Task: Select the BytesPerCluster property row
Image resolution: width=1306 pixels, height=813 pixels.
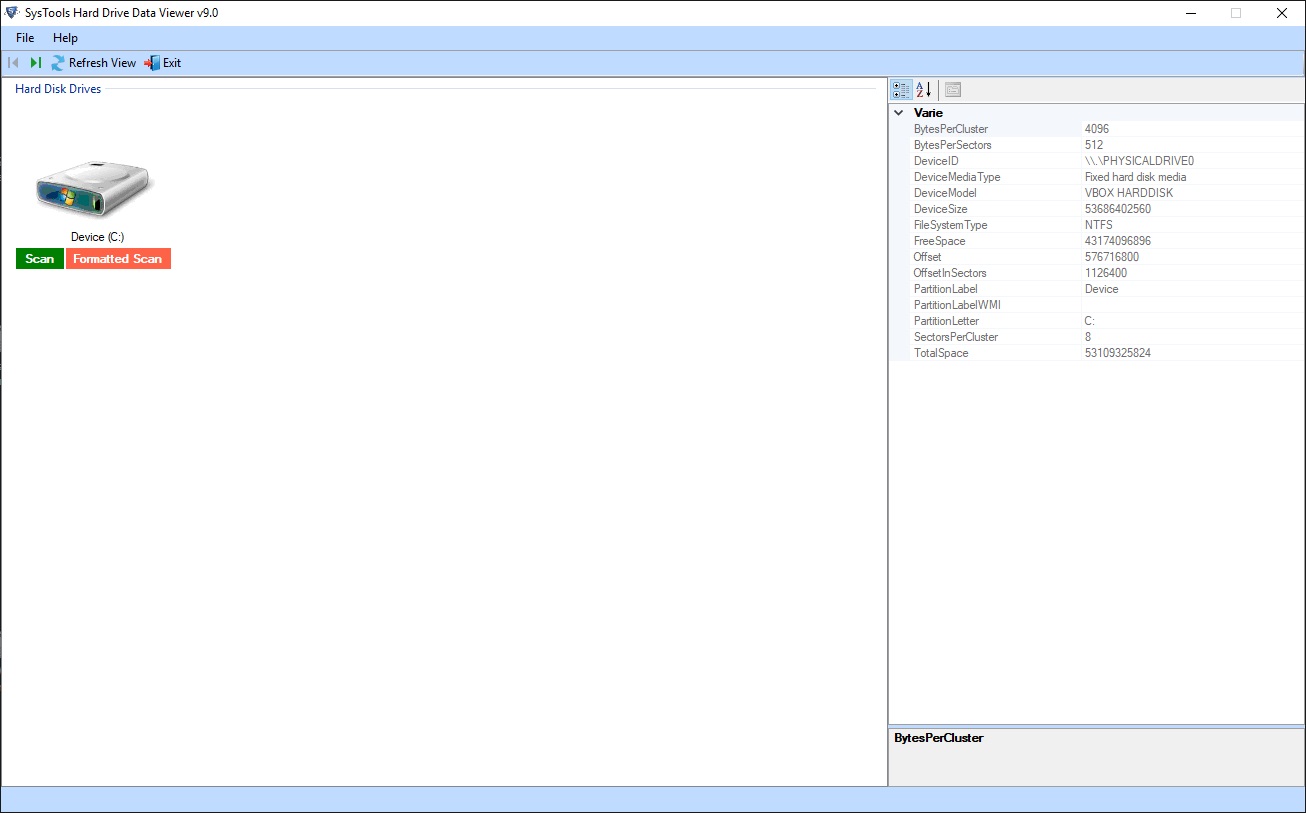Action: click(x=1096, y=129)
